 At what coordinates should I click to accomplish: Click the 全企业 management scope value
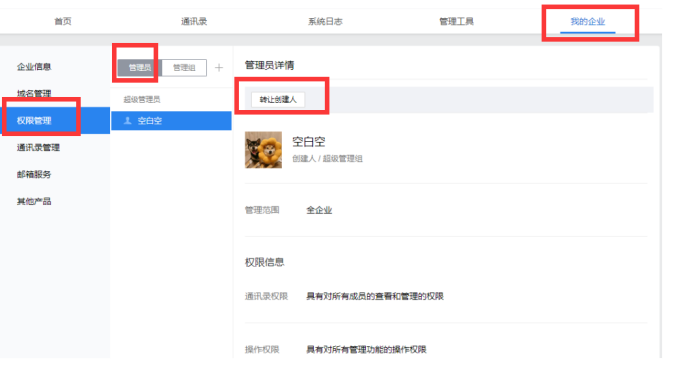[x=319, y=210]
